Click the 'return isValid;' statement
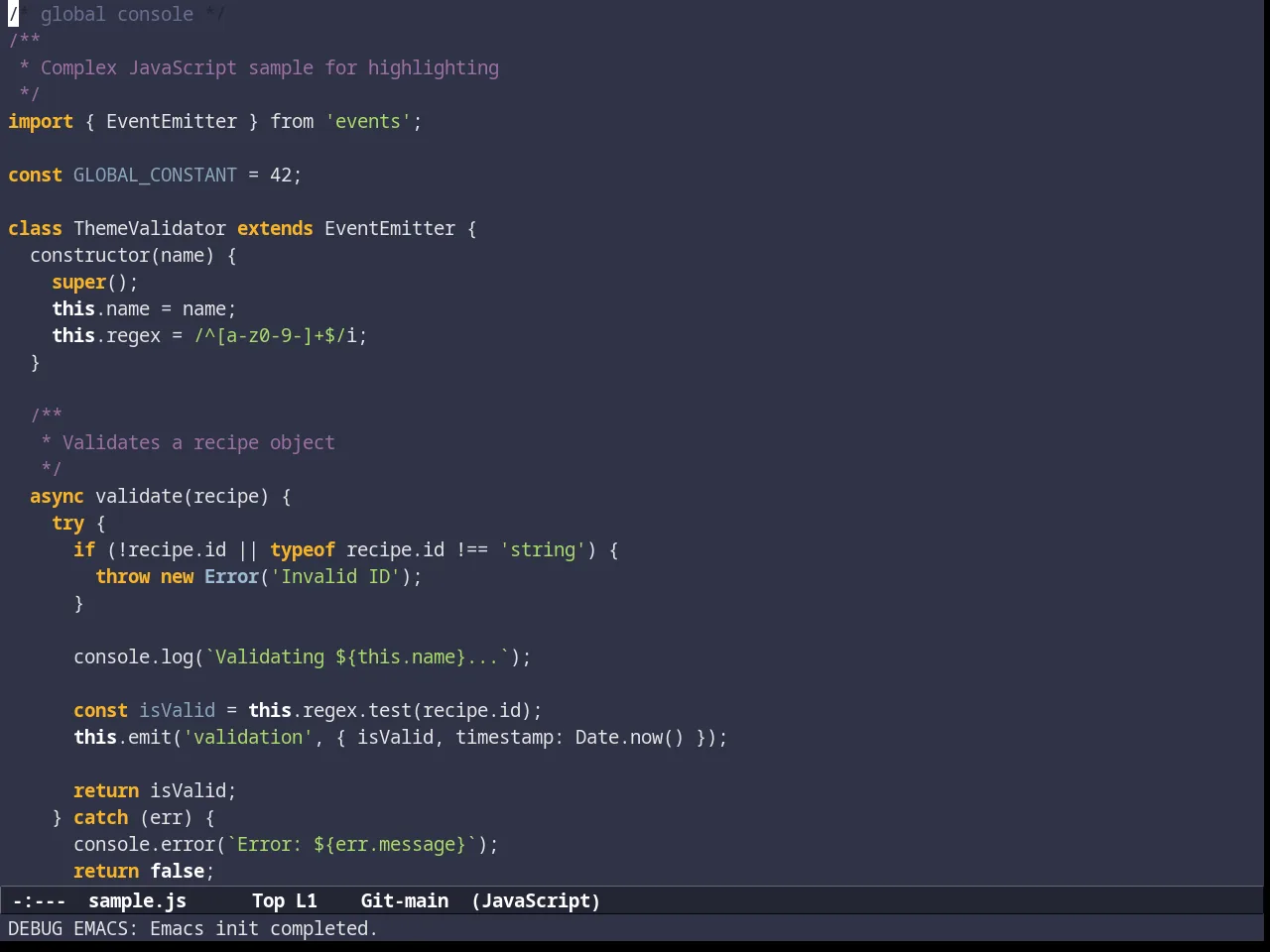This screenshot has height=952, width=1270. 155,790
